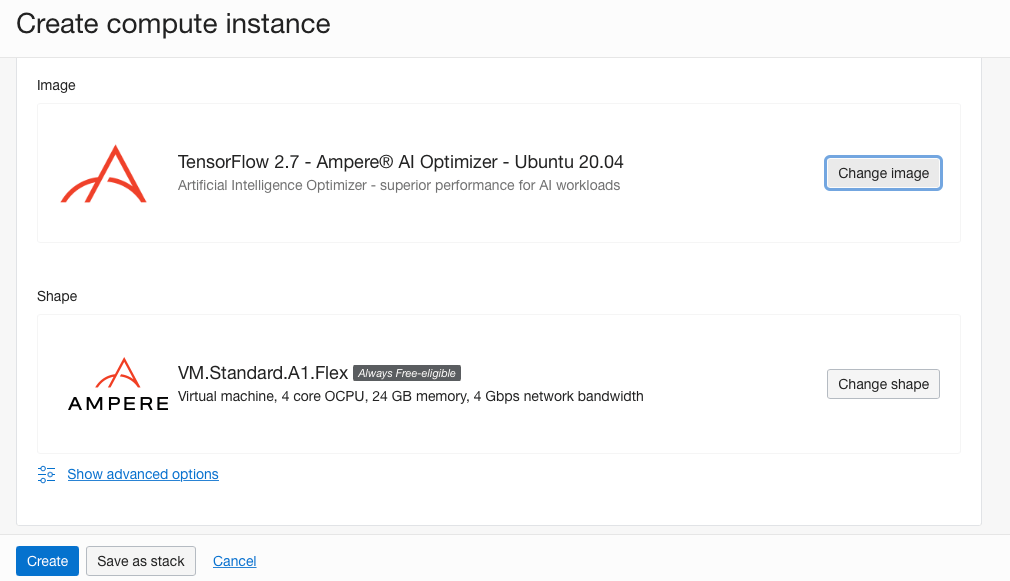
Task: Select the TensorFlow 2.7 image name text
Action: [400, 161]
